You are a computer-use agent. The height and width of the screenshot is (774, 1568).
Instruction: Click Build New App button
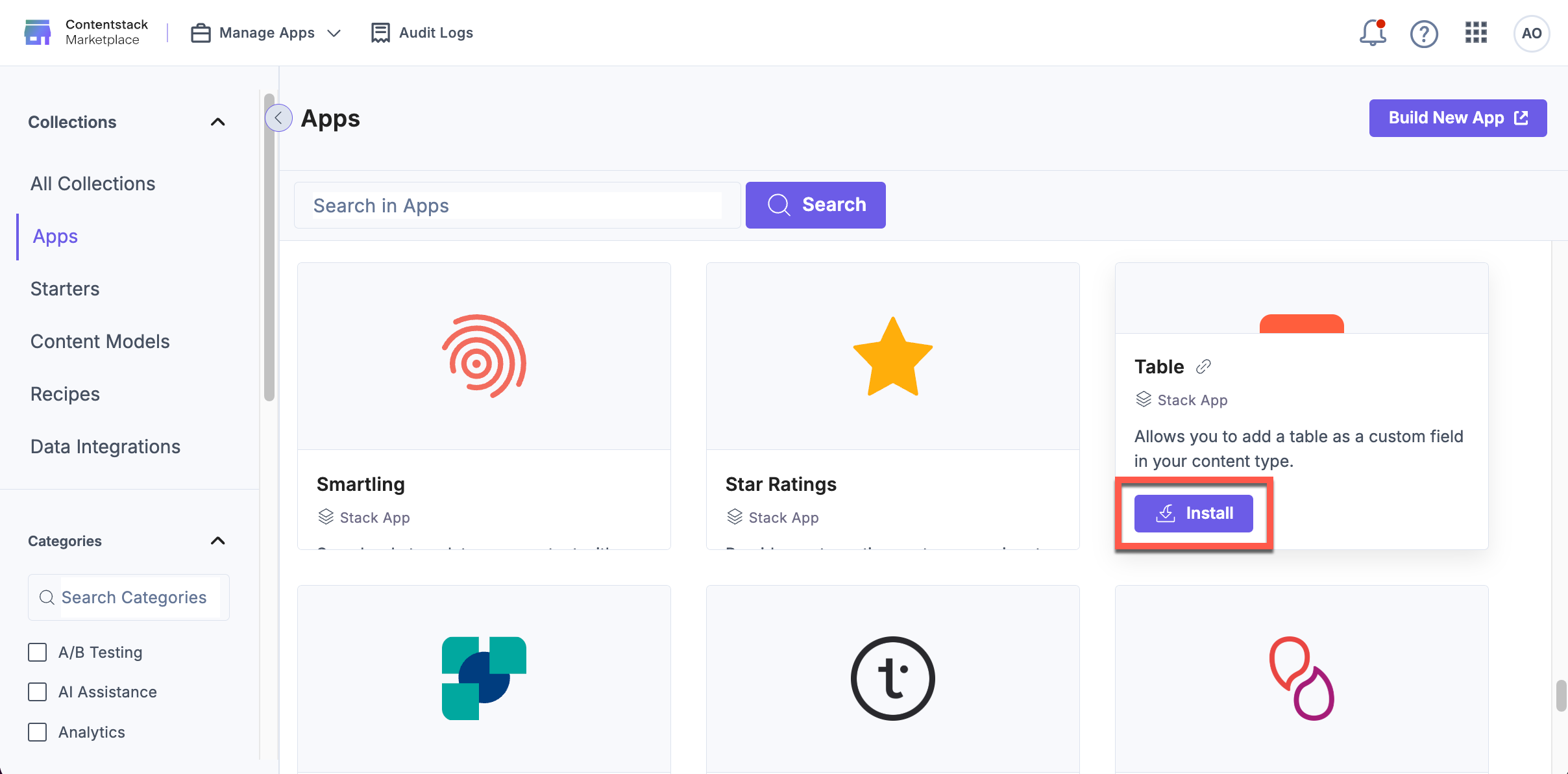(1458, 118)
